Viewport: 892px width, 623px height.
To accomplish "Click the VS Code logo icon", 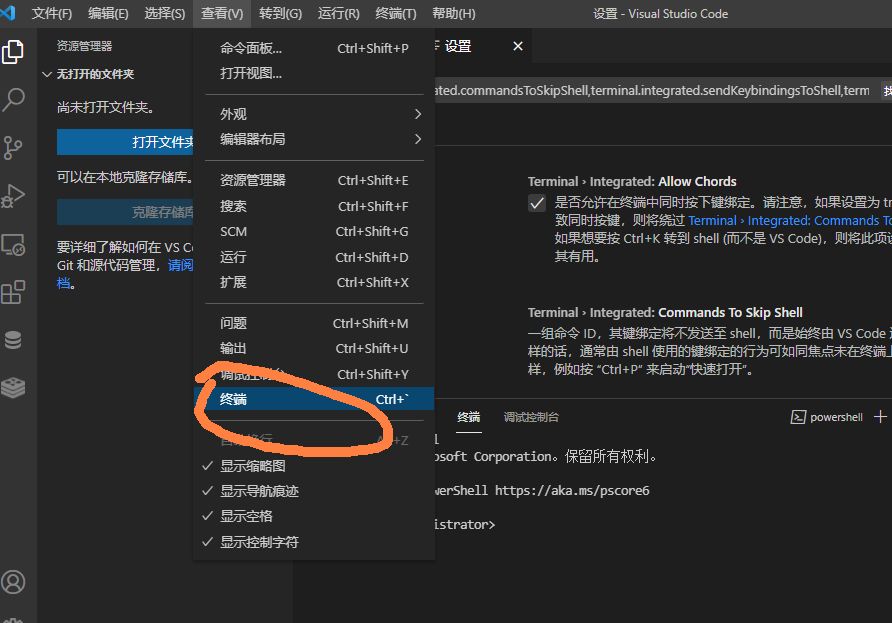I will (8, 13).
